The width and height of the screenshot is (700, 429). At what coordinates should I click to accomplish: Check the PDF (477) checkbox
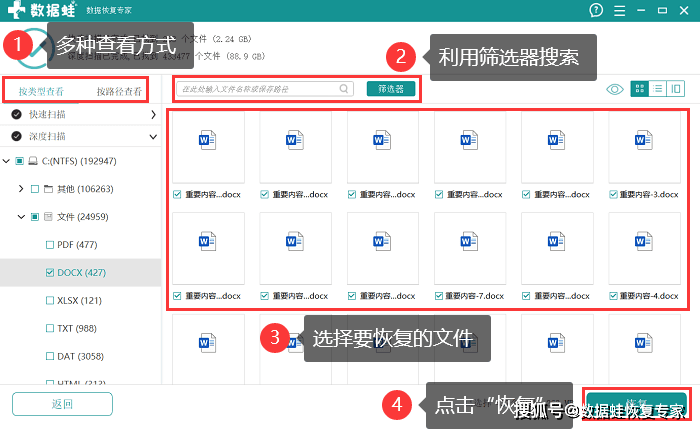[50, 244]
